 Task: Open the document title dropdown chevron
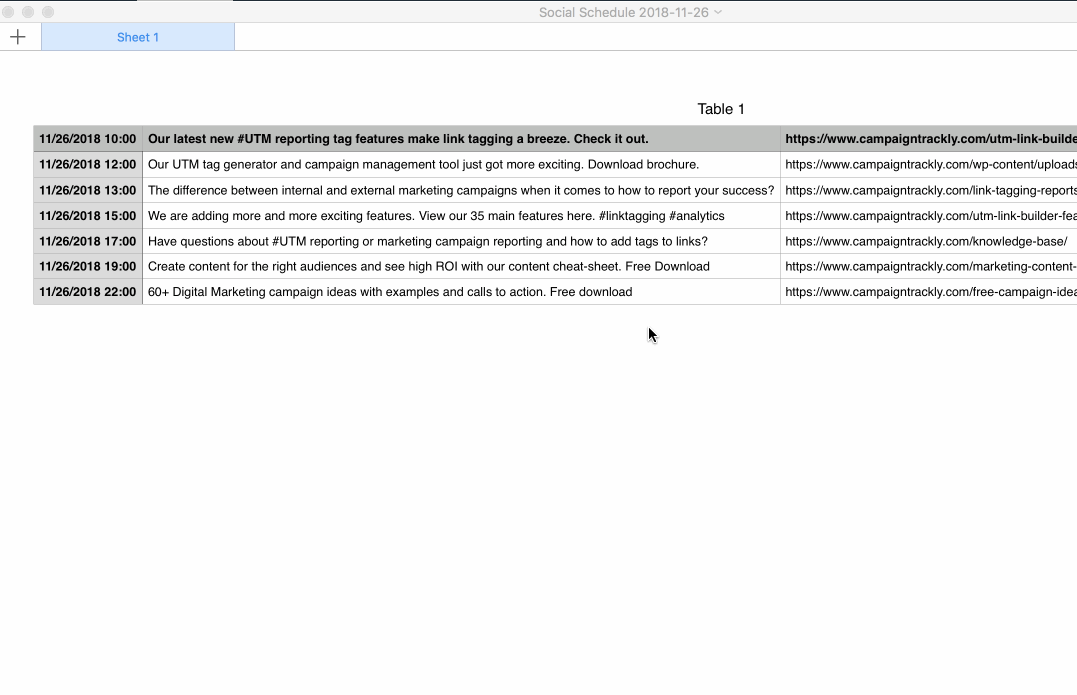[718, 12]
